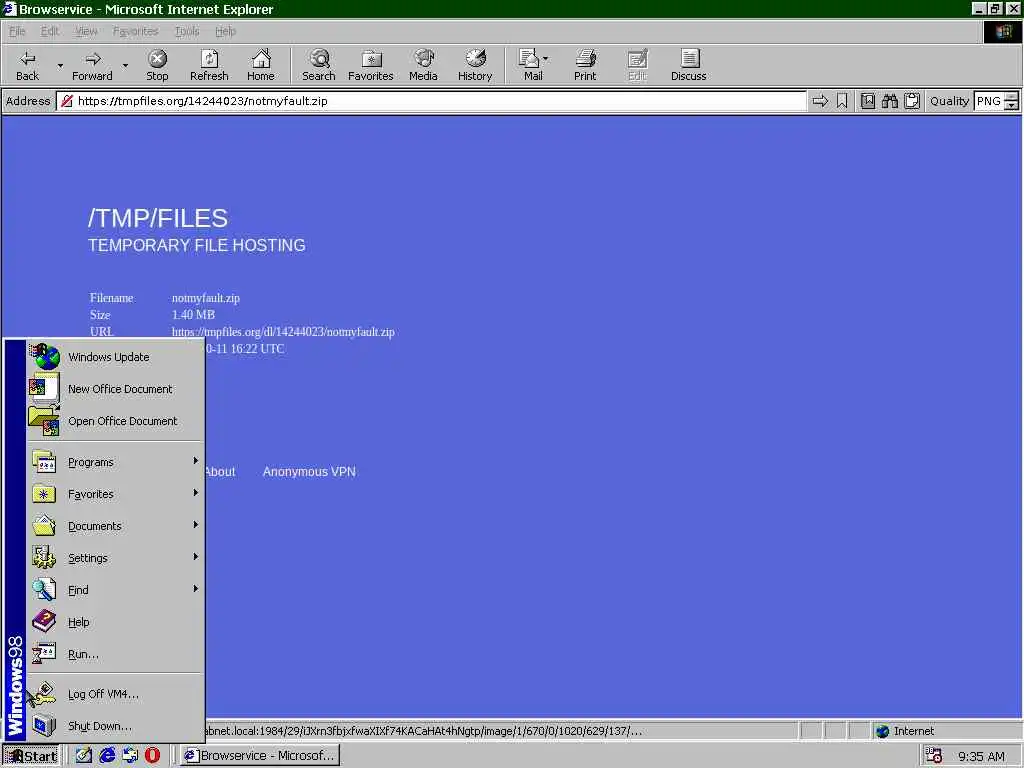This screenshot has width=1024, height=768.
Task: Click the framed bookmark icon next to binoculars
Action: coord(867,101)
